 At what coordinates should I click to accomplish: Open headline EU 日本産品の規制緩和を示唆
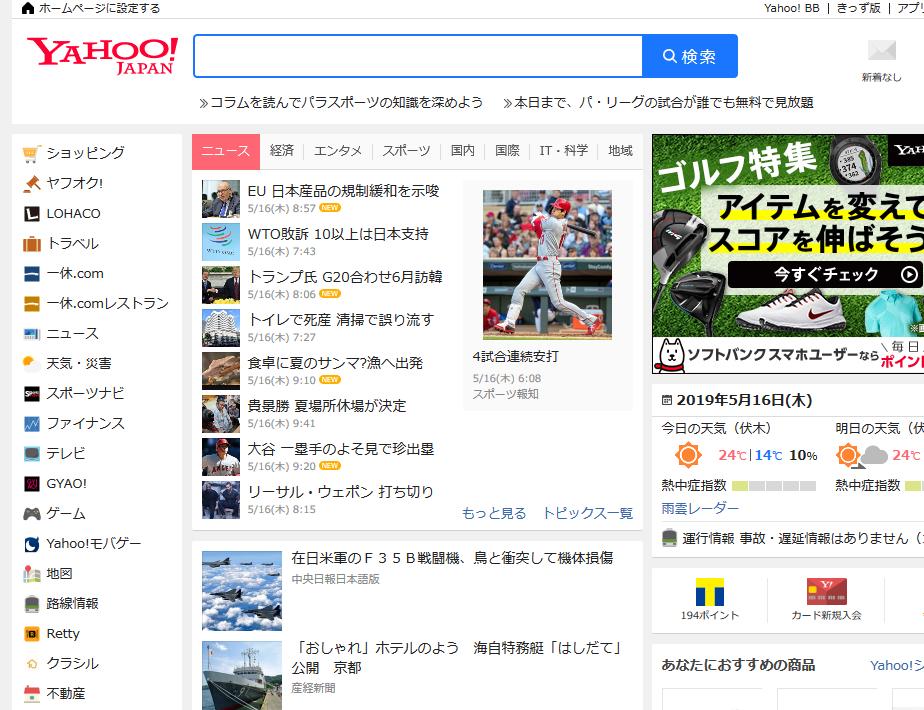click(344, 191)
